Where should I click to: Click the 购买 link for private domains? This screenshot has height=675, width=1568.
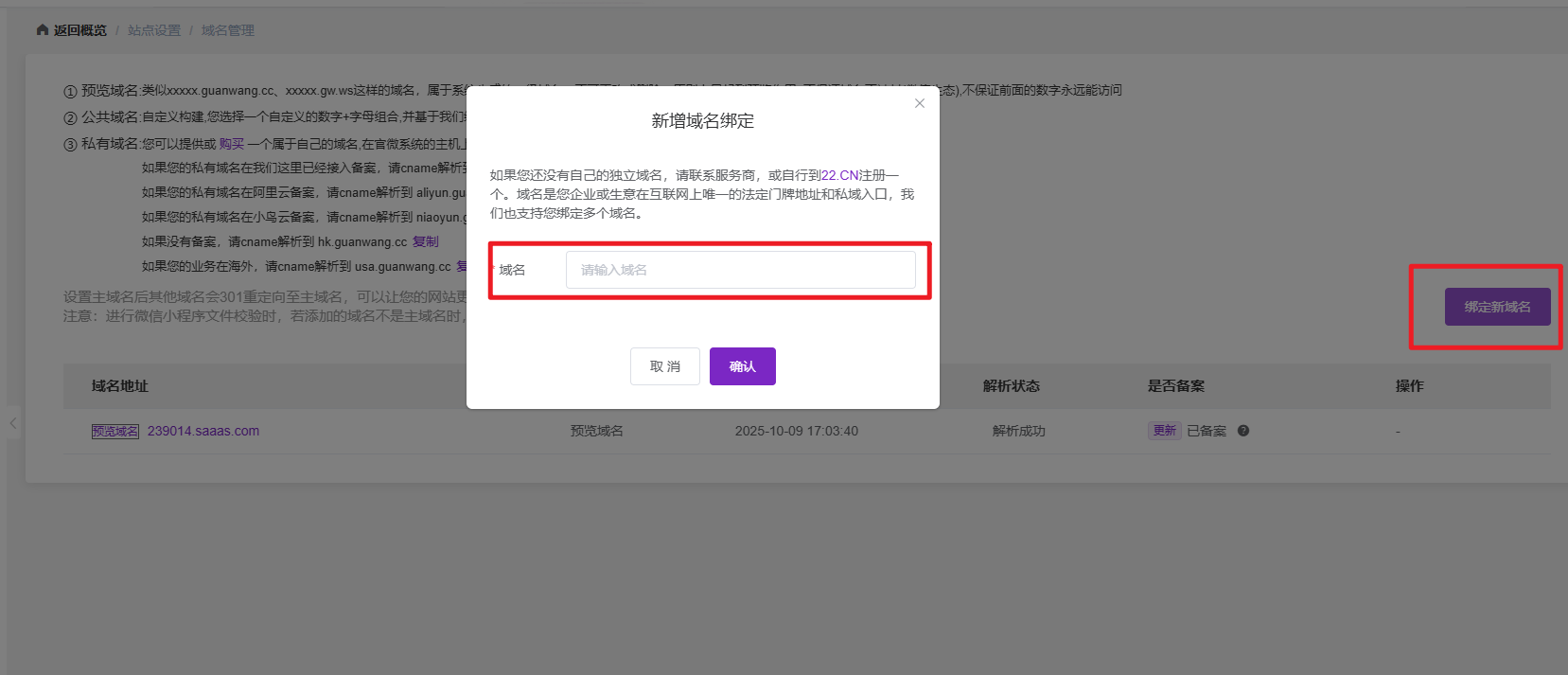click(x=232, y=144)
